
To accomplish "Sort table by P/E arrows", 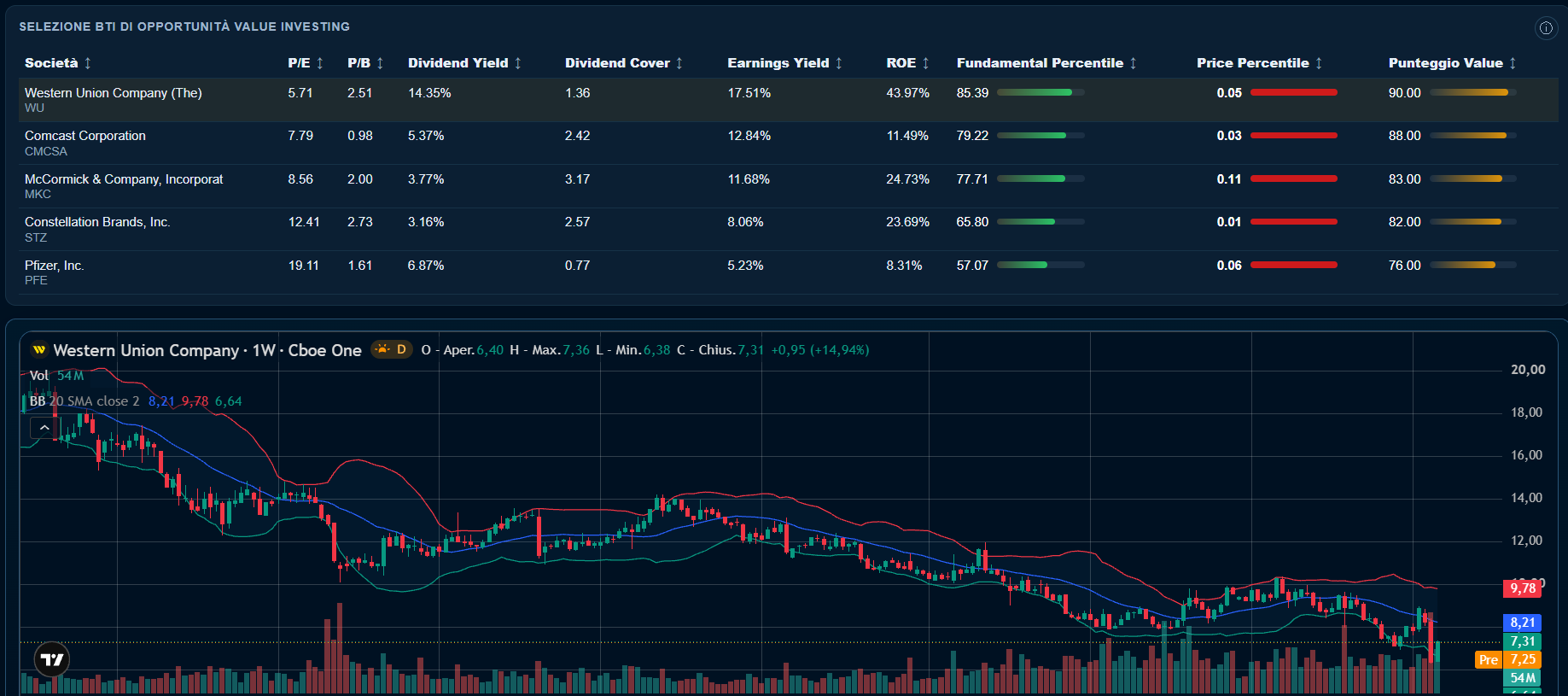I will 320,63.
